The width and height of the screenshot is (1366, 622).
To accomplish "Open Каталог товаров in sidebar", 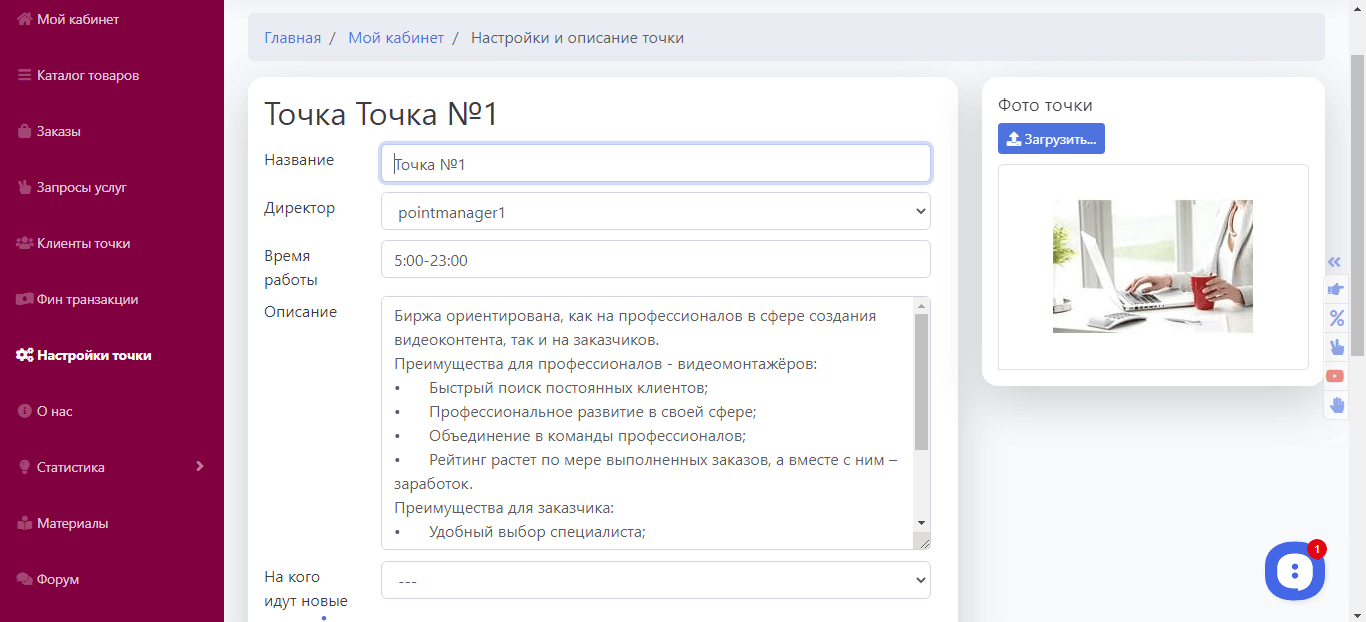I will [87, 75].
